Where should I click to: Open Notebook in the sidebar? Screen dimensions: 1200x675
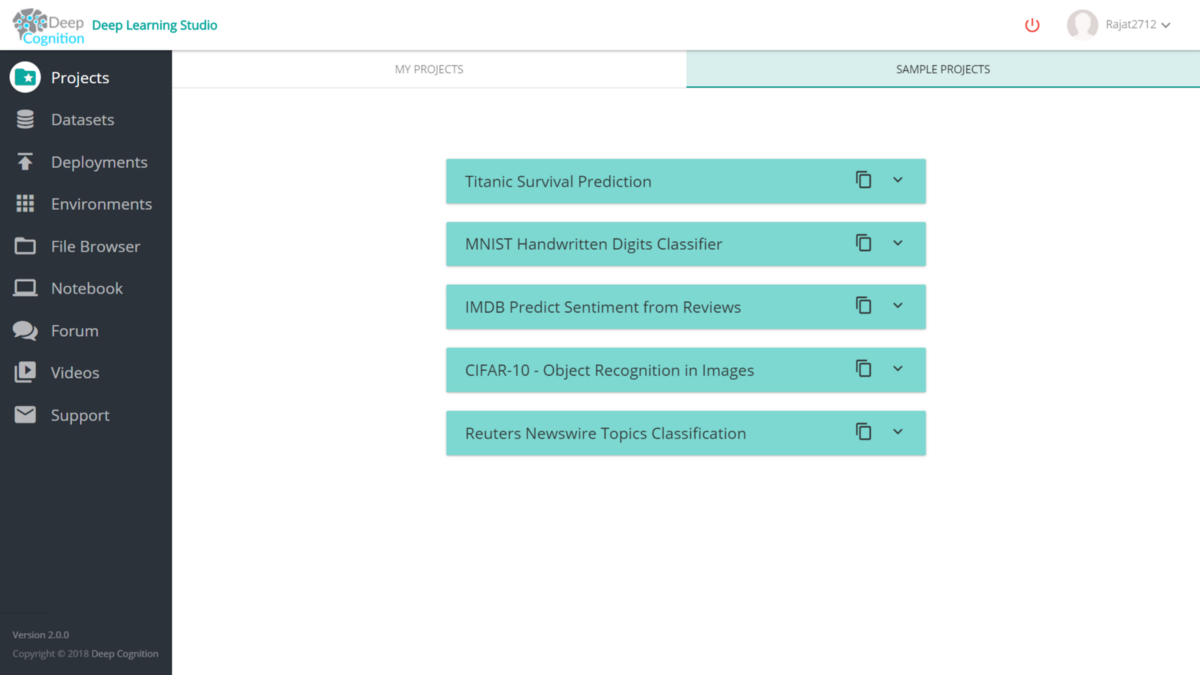click(x=86, y=288)
